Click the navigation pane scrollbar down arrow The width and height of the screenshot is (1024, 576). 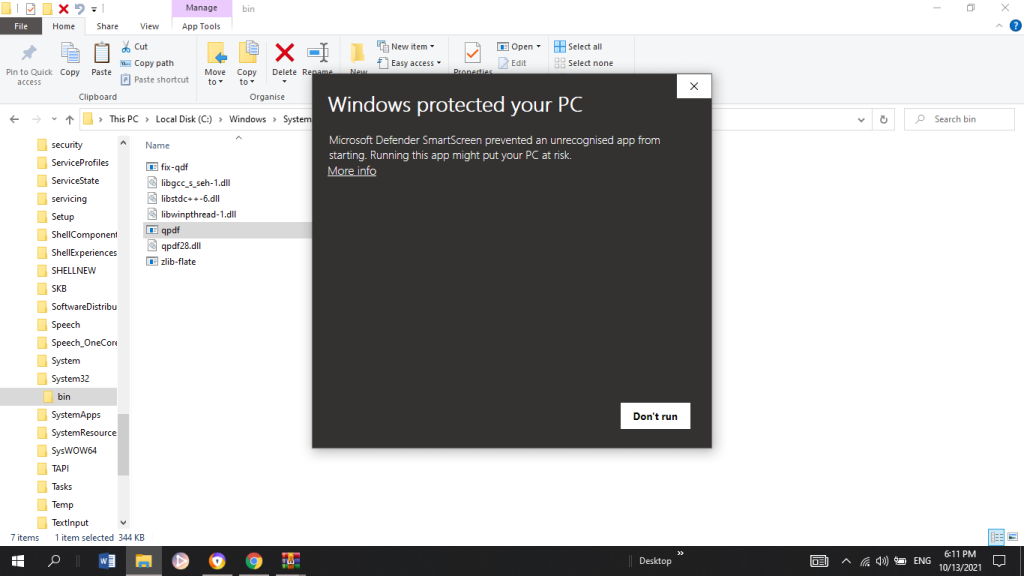pos(123,522)
